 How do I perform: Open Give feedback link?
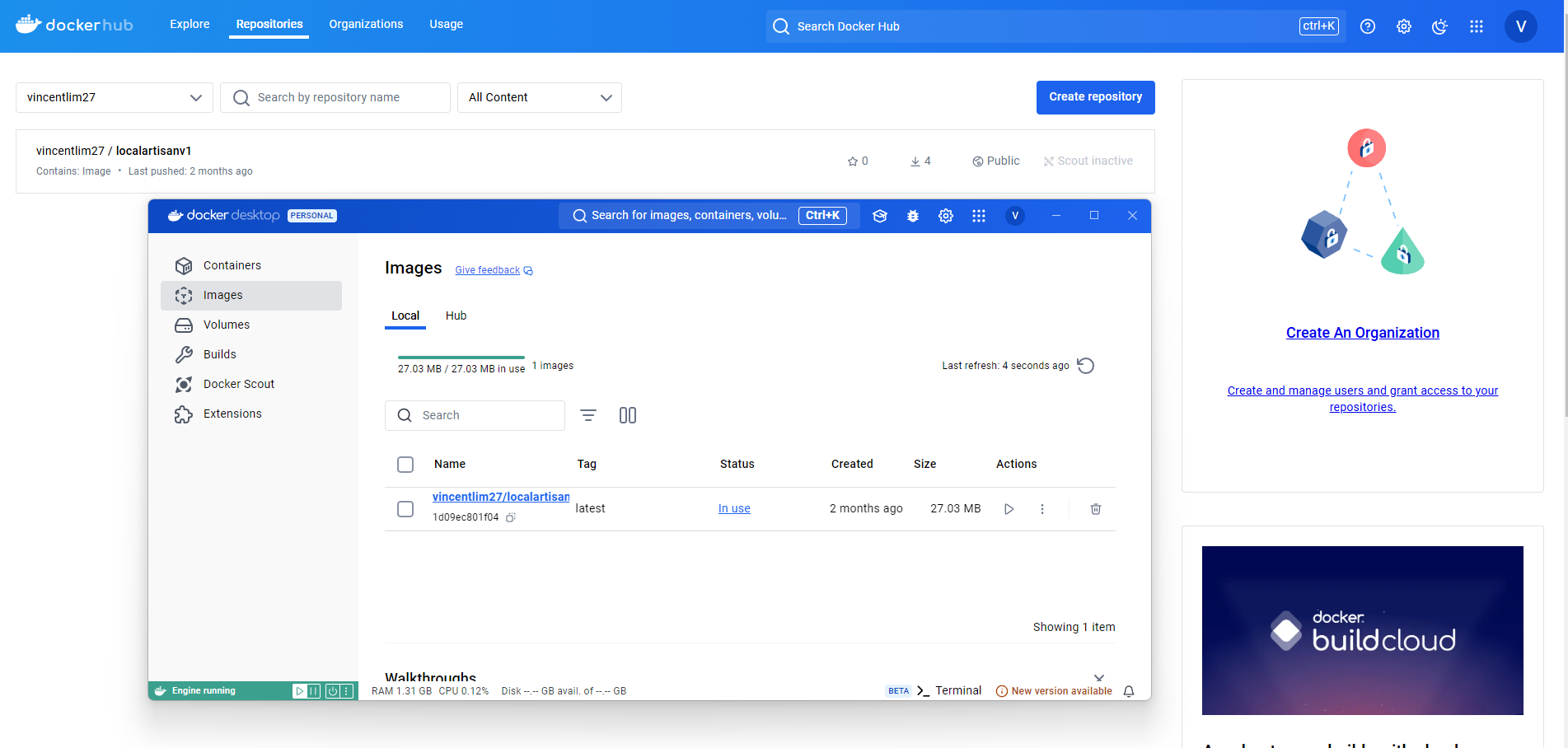click(x=494, y=270)
